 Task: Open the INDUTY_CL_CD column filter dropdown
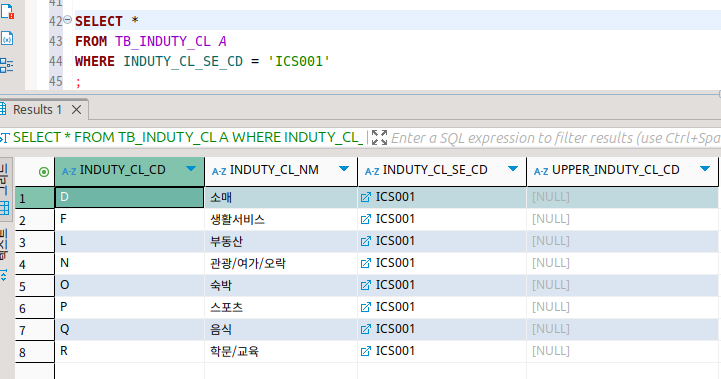click(191, 169)
